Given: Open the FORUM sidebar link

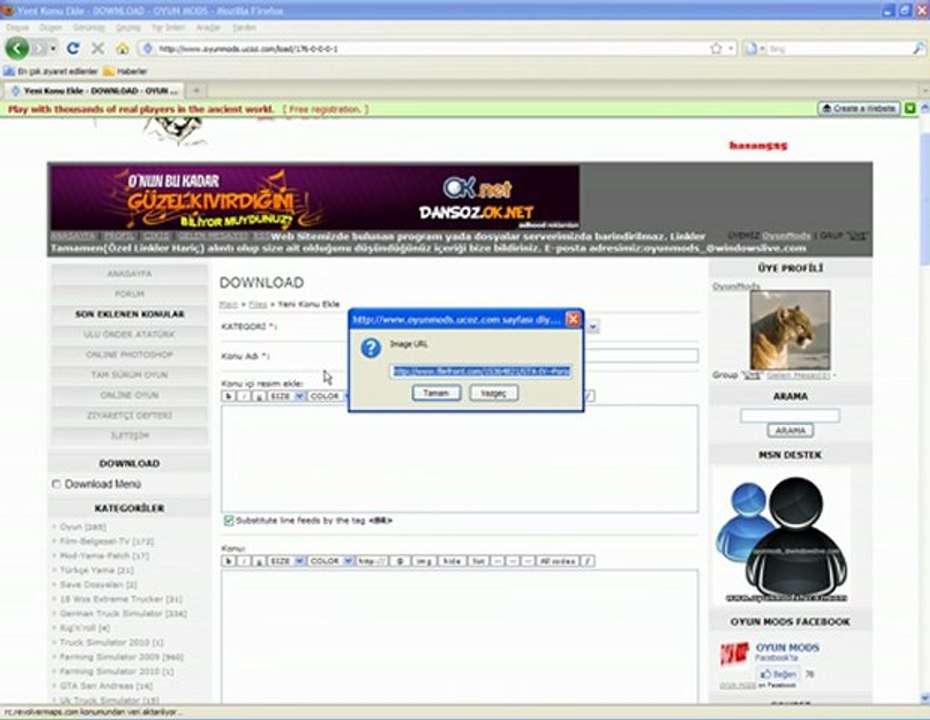Looking at the screenshot, I should tap(129, 294).
